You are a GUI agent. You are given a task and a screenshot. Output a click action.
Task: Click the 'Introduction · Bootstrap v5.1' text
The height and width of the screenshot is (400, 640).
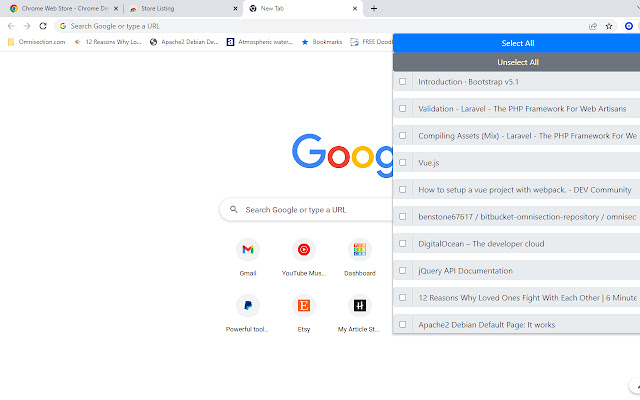click(x=468, y=82)
